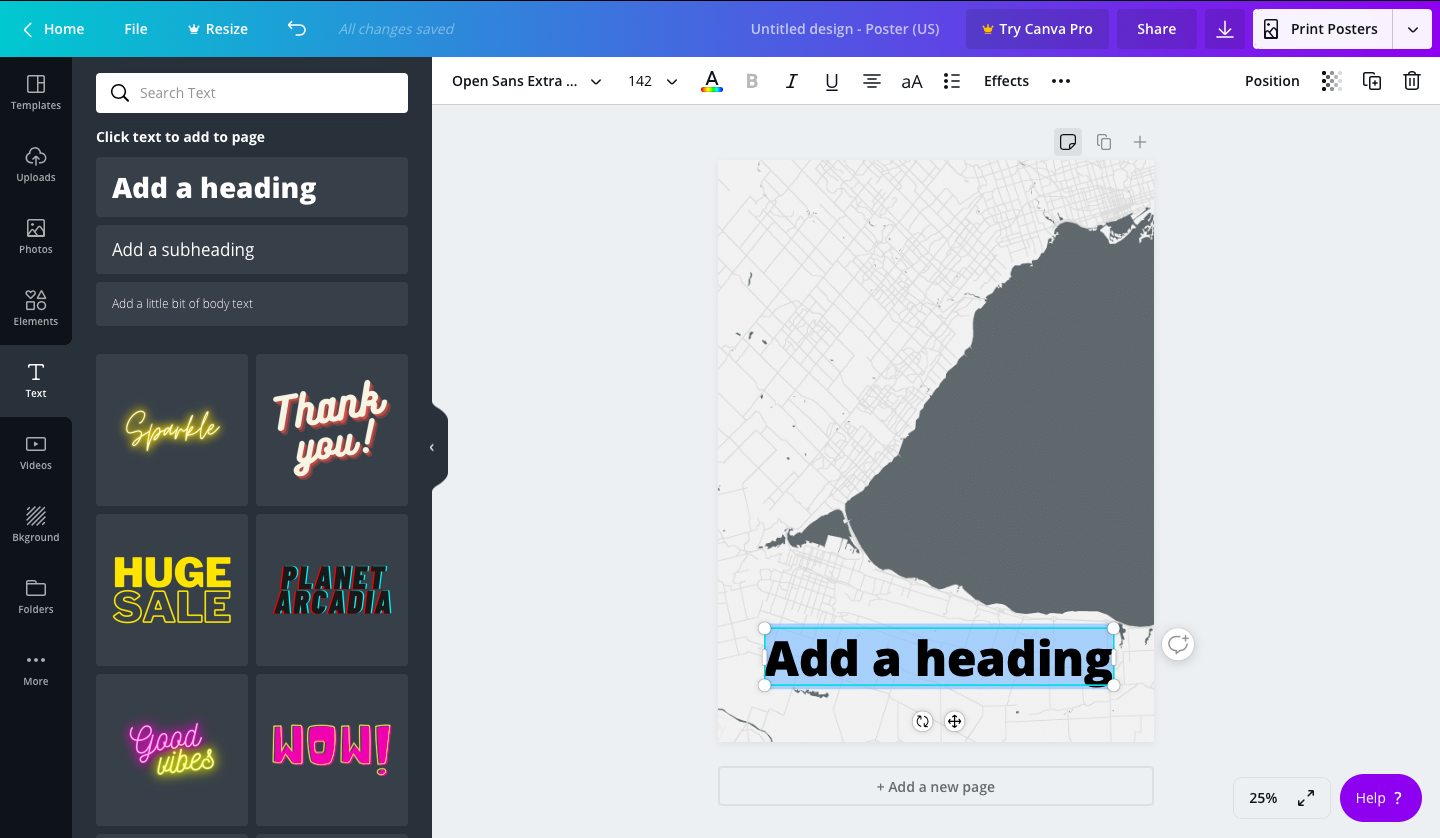Add a heading text to page

pos(252,187)
